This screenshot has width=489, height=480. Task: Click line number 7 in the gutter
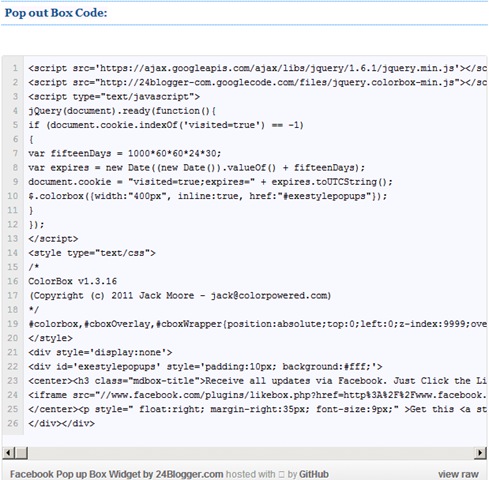click(15, 153)
